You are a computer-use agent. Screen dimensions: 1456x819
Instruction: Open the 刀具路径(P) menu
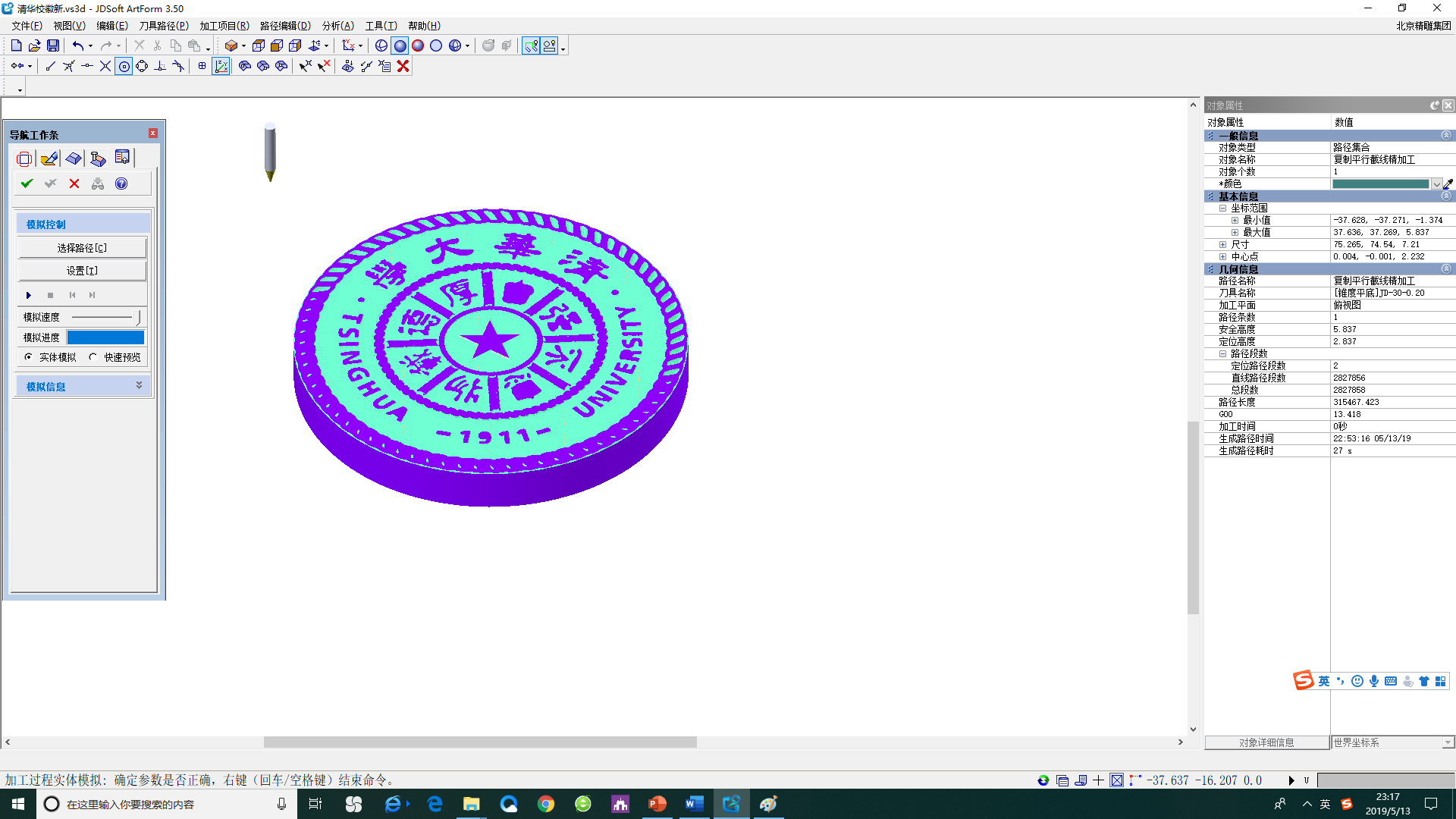[164, 26]
